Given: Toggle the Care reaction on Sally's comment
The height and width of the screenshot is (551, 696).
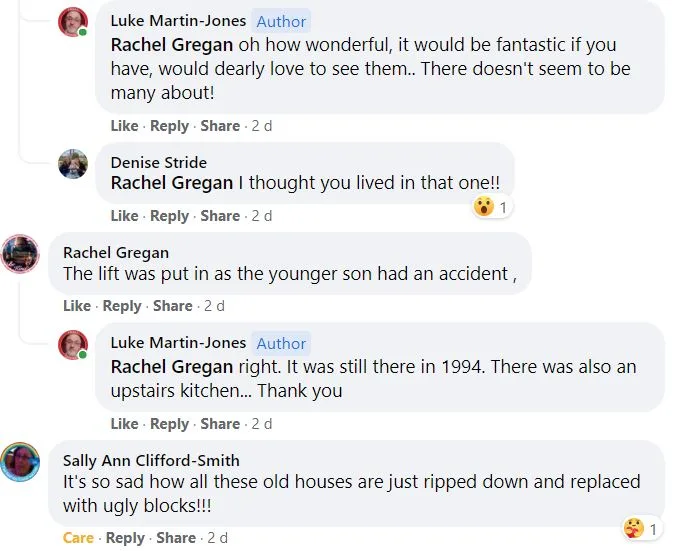Looking at the screenshot, I should [78, 538].
